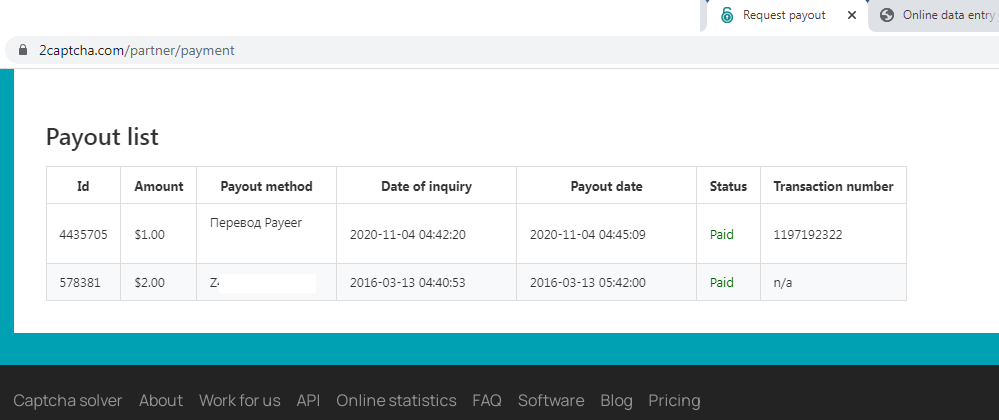Open the Captcha solver footer link
The width and height of the screenshot is (999, 420).
68,400
